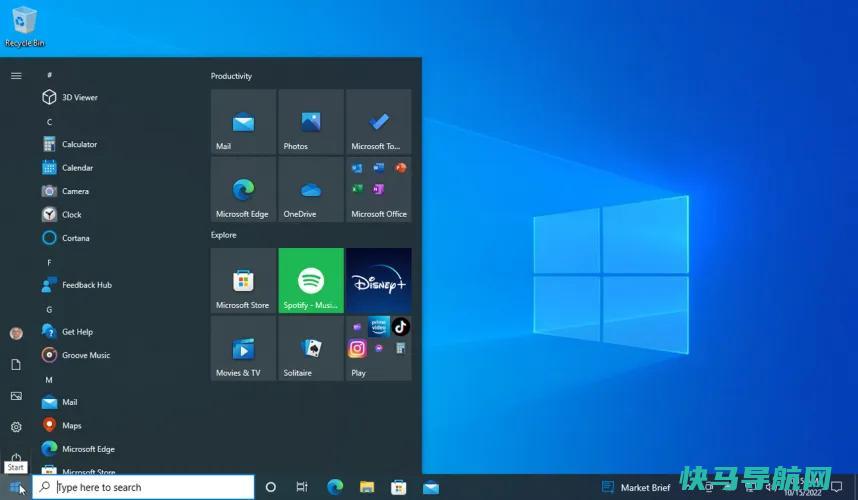Open 3D Viewer from the app list
This screenshot has height=500, width=858.
[70, 97]
